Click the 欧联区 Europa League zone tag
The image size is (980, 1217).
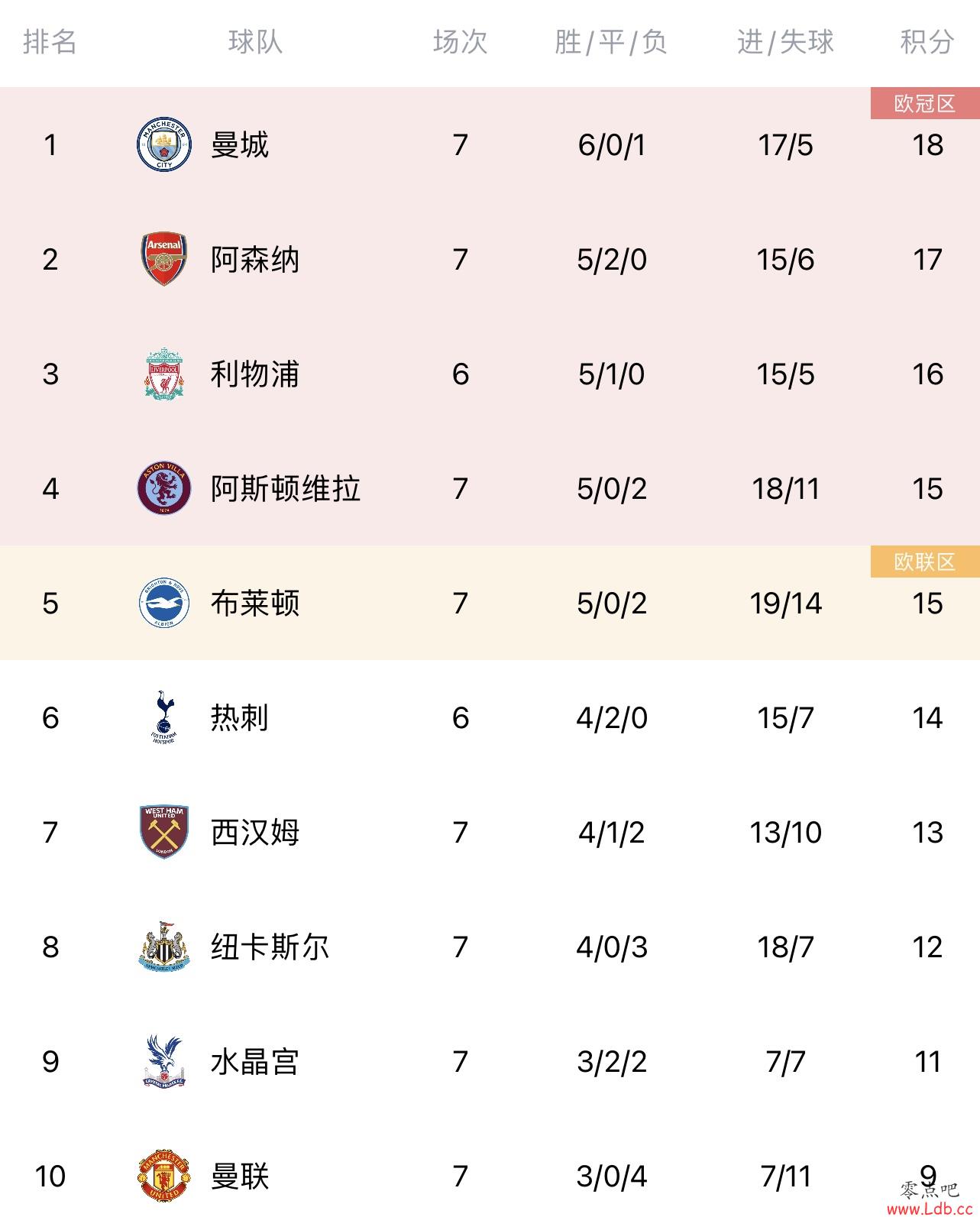925,562
